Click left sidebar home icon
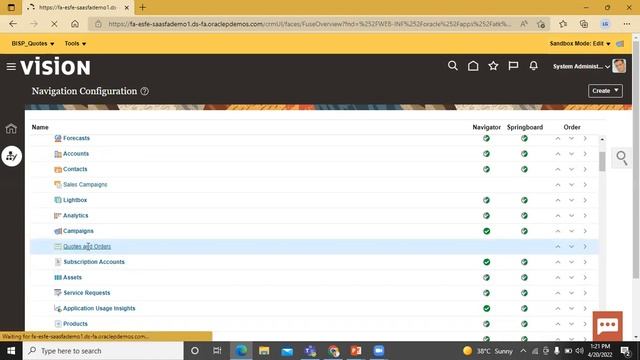Screen dimensions: 640x360 tap(11, 129)
